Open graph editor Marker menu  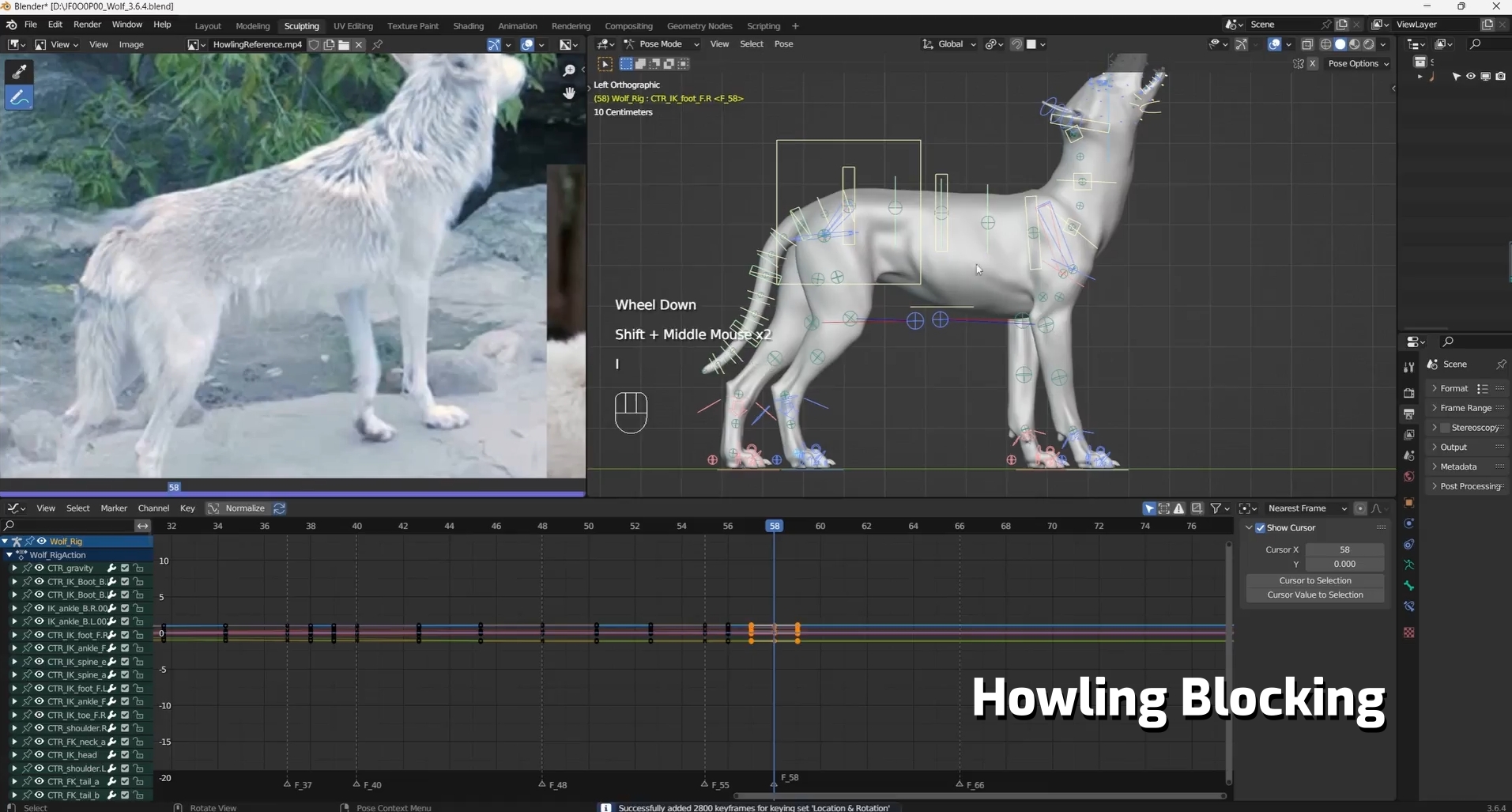click(x=114, y=508)
